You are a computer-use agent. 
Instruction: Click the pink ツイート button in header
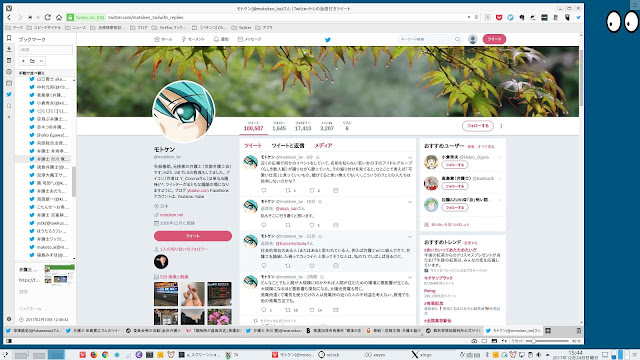[x=494, y=39]
